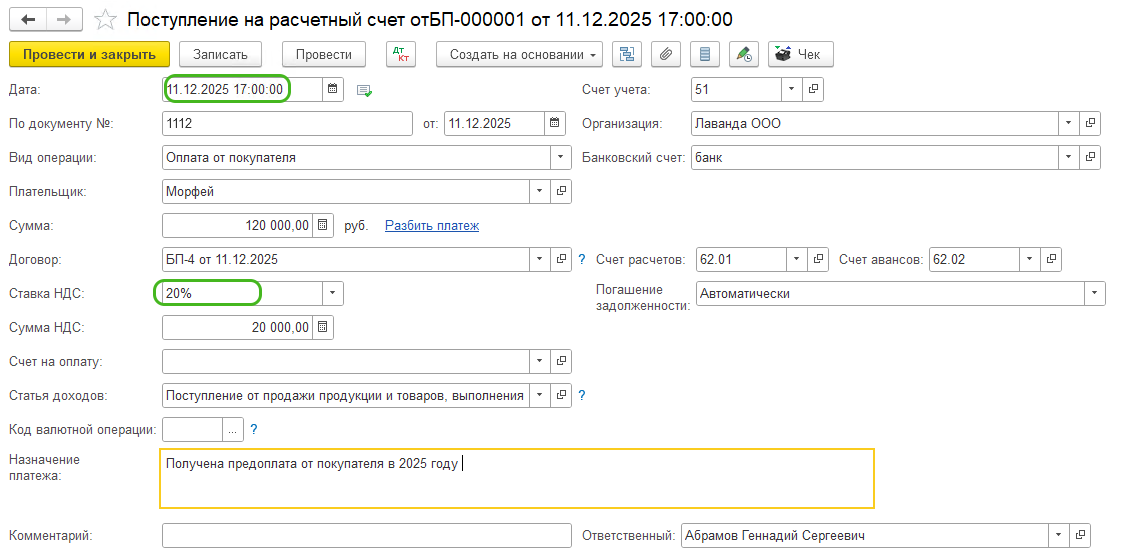
Task: Go back with the left arrow button
Action: point(28,20)
